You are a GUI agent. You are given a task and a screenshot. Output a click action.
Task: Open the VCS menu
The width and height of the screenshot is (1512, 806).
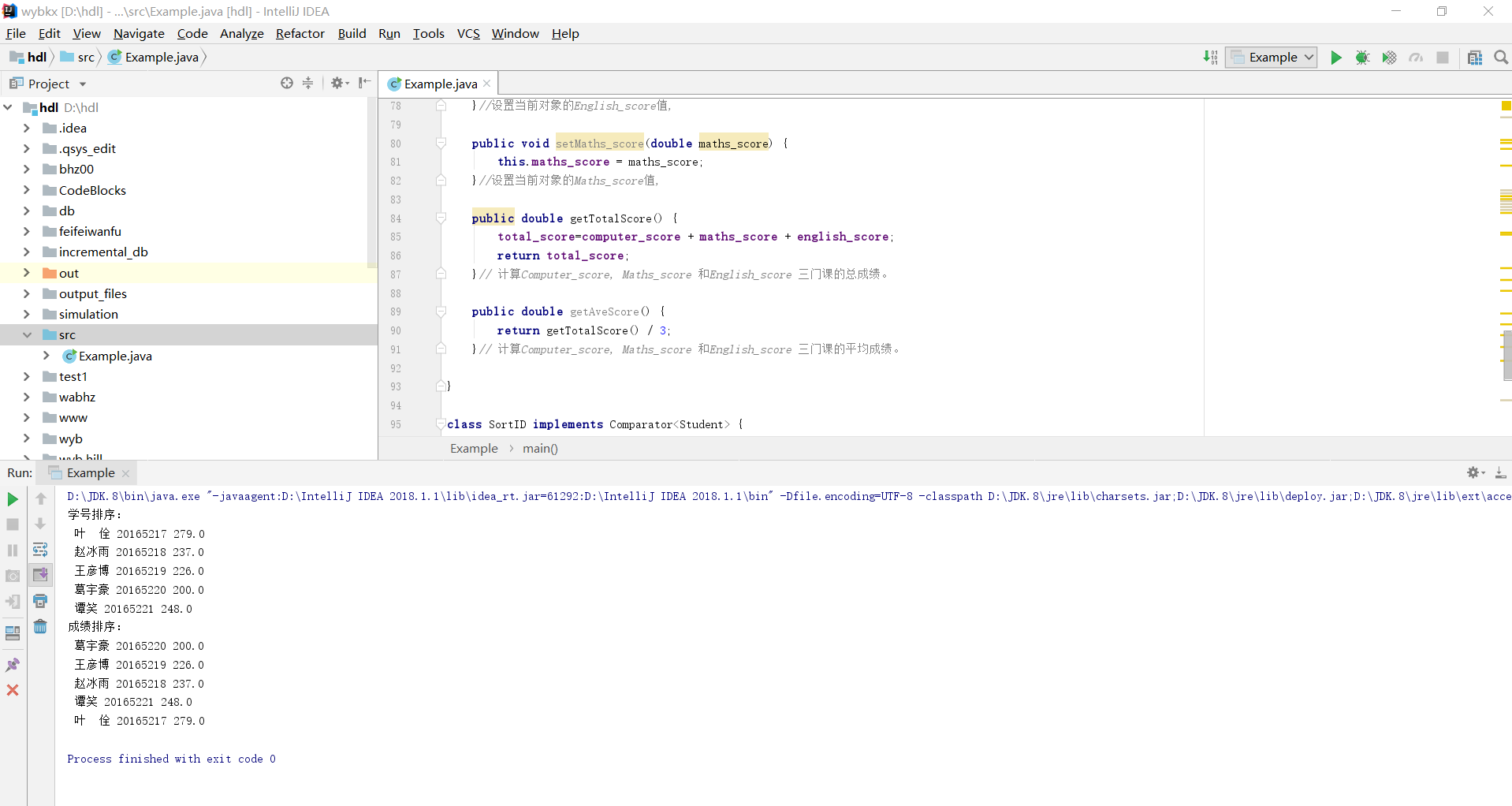(x=468, y=33)
